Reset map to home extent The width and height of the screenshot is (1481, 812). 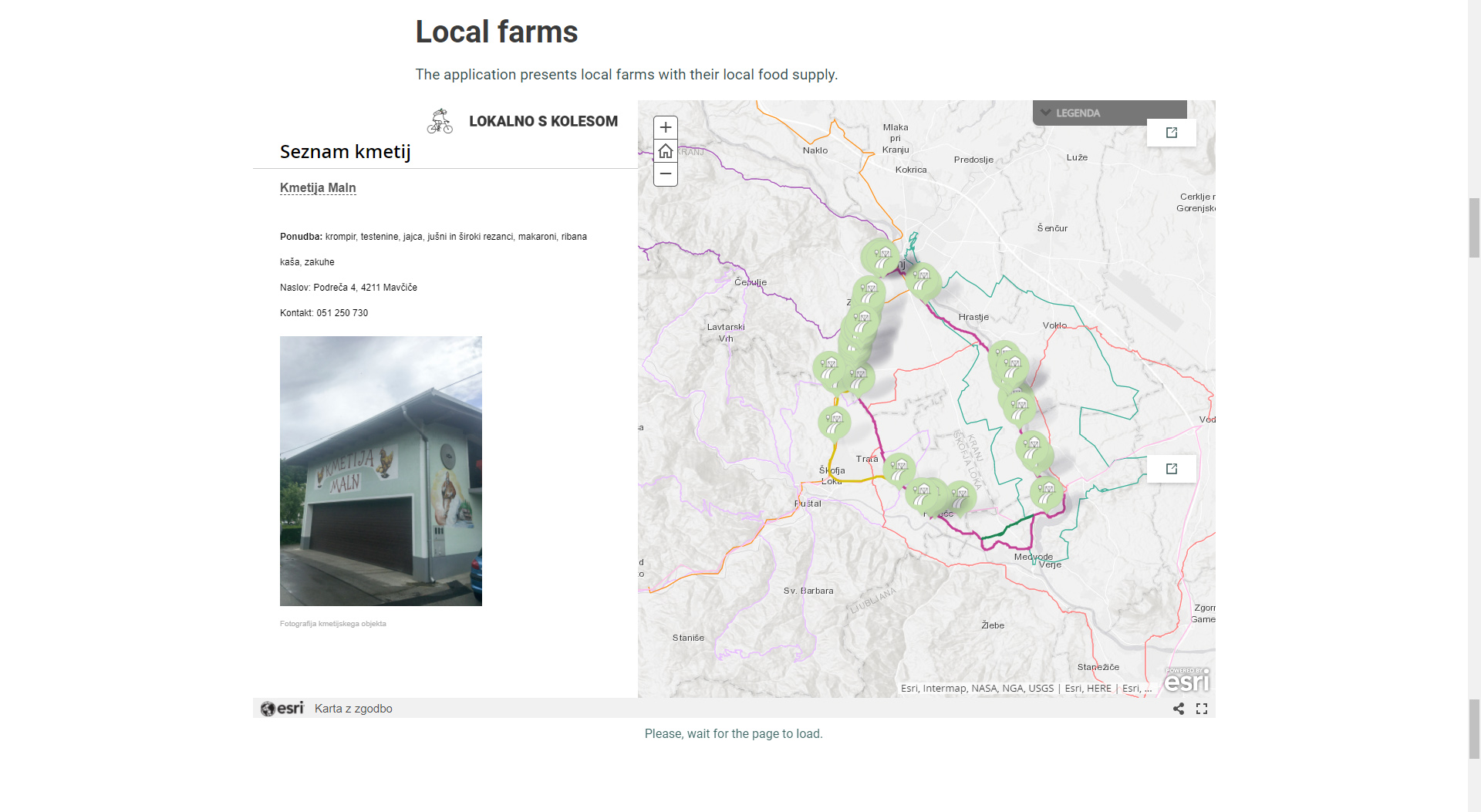point(666,151)
